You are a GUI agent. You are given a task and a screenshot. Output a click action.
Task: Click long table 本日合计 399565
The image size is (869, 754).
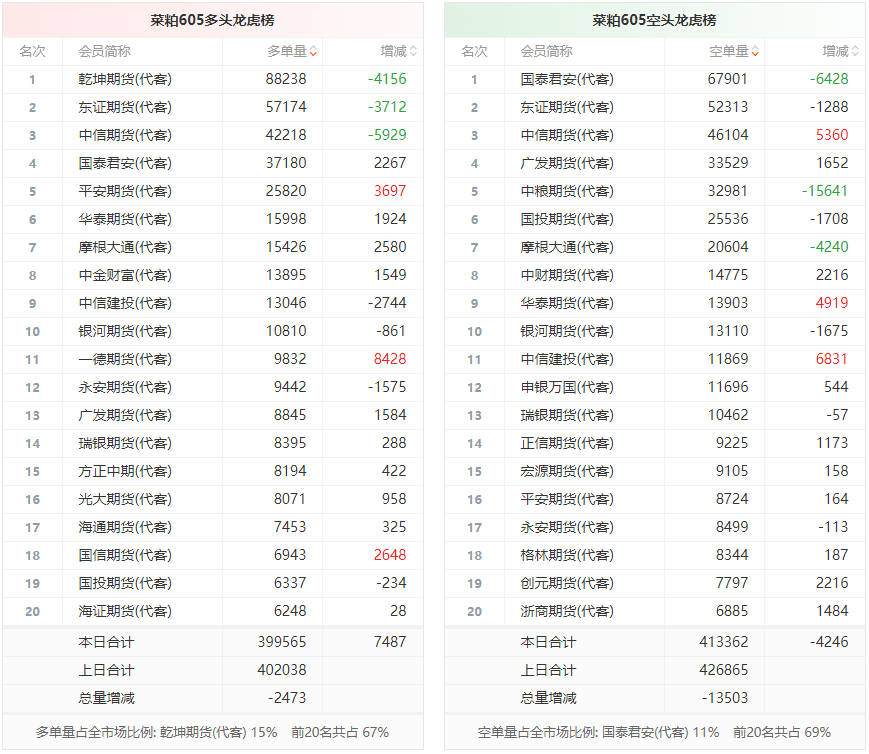pyautogui.click(x=282, y=642)
